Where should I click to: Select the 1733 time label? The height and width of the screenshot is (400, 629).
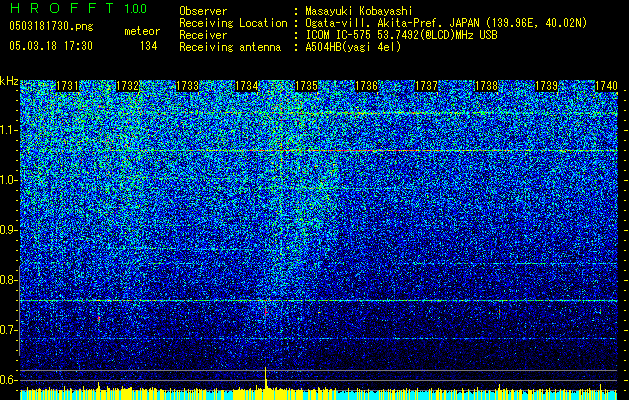187,86
